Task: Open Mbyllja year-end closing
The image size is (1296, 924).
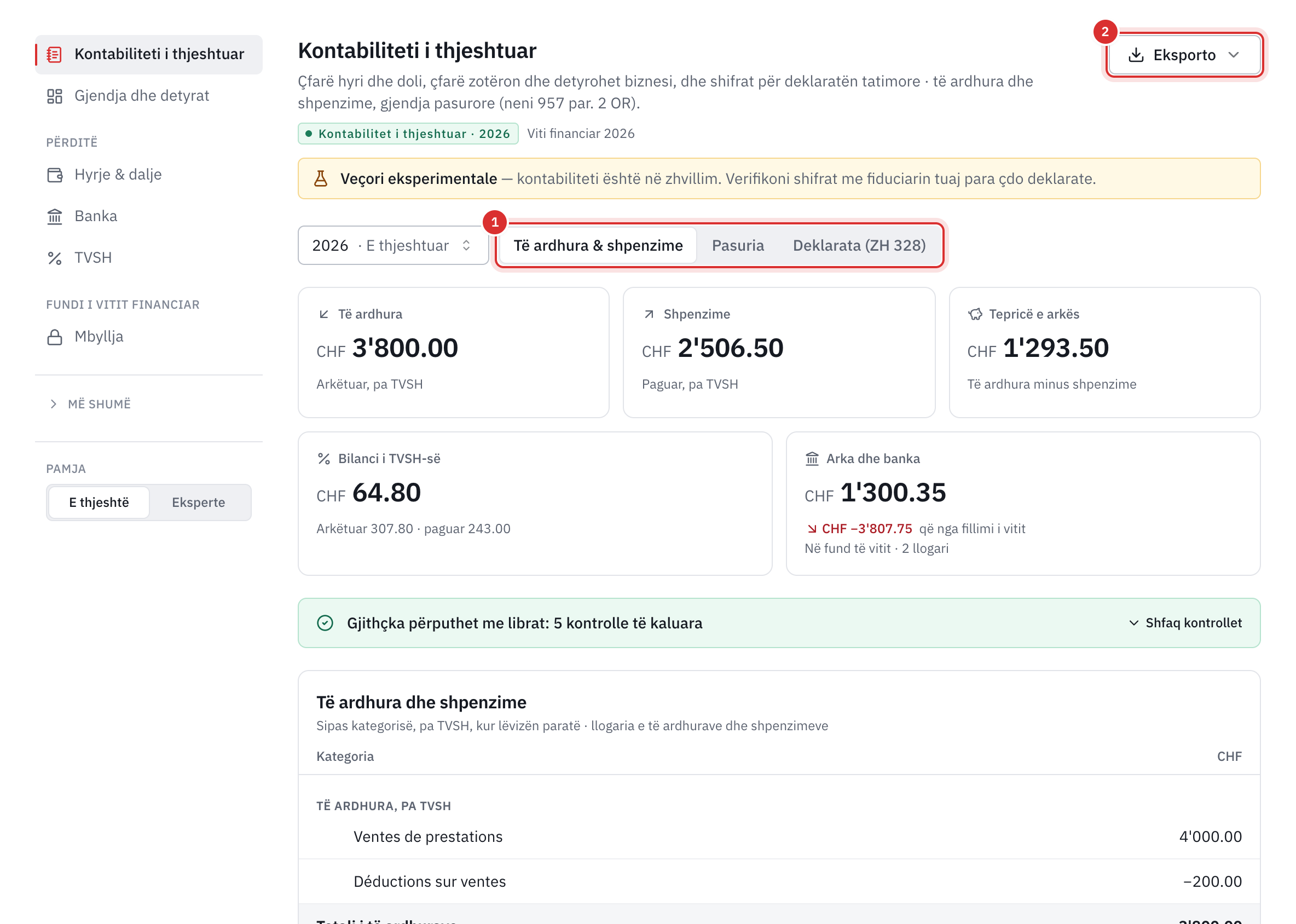Action: click(x=149, y=337)
